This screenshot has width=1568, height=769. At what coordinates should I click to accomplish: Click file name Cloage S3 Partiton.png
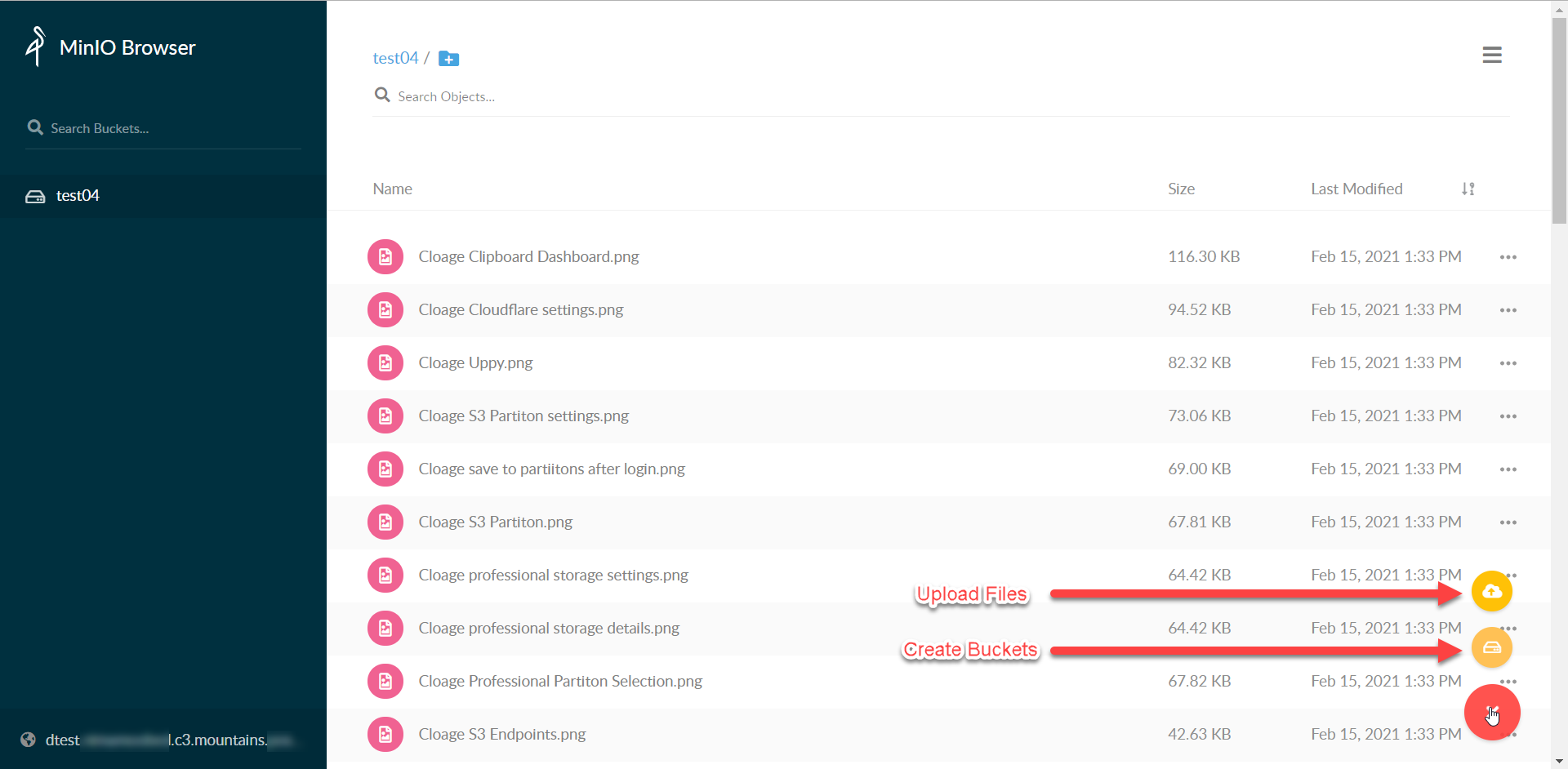(x=495, y=522)
